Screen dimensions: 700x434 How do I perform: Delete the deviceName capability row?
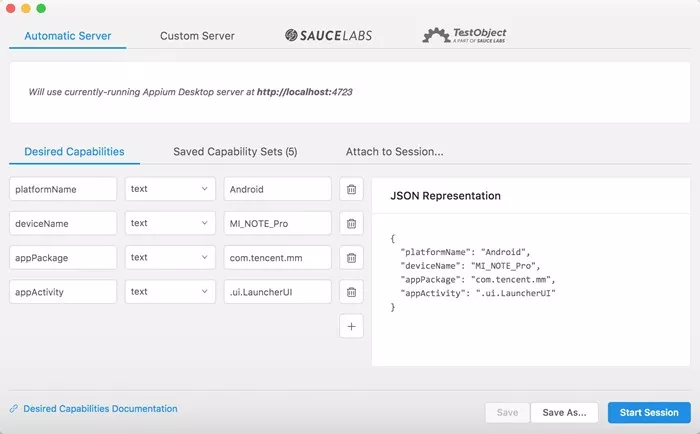pos(351,224)
